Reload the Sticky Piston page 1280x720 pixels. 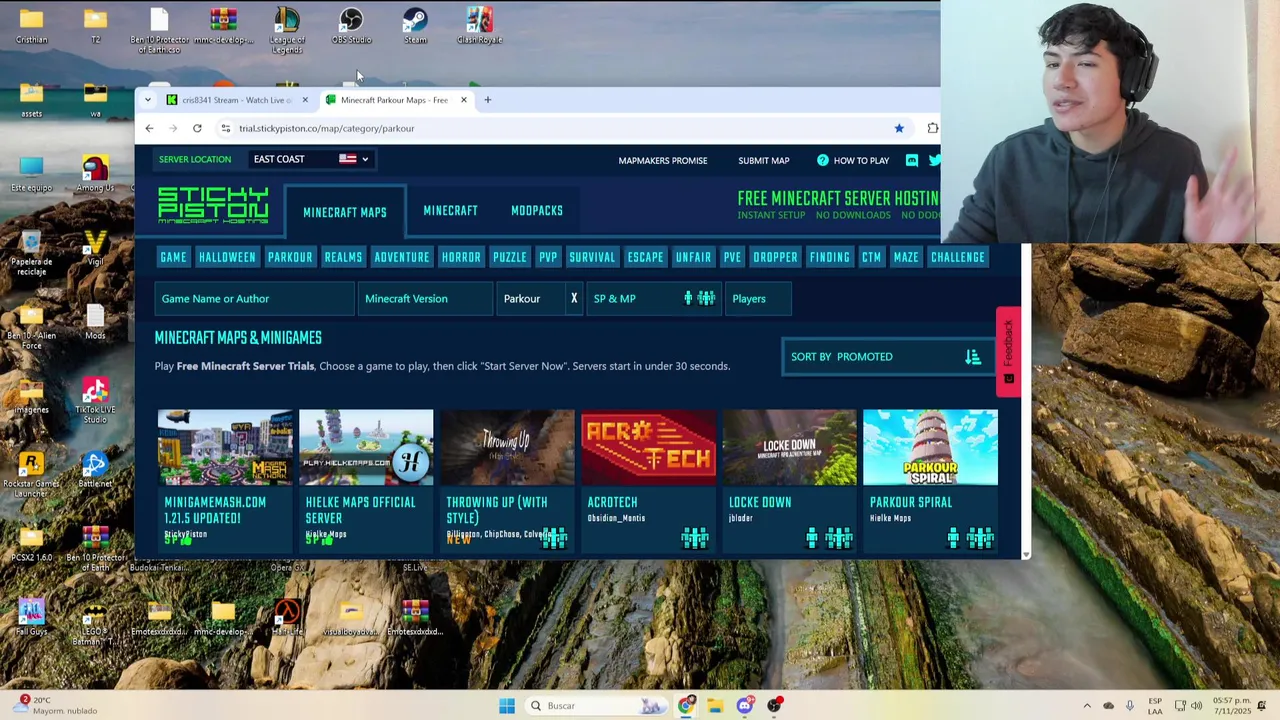coord(197,128)
